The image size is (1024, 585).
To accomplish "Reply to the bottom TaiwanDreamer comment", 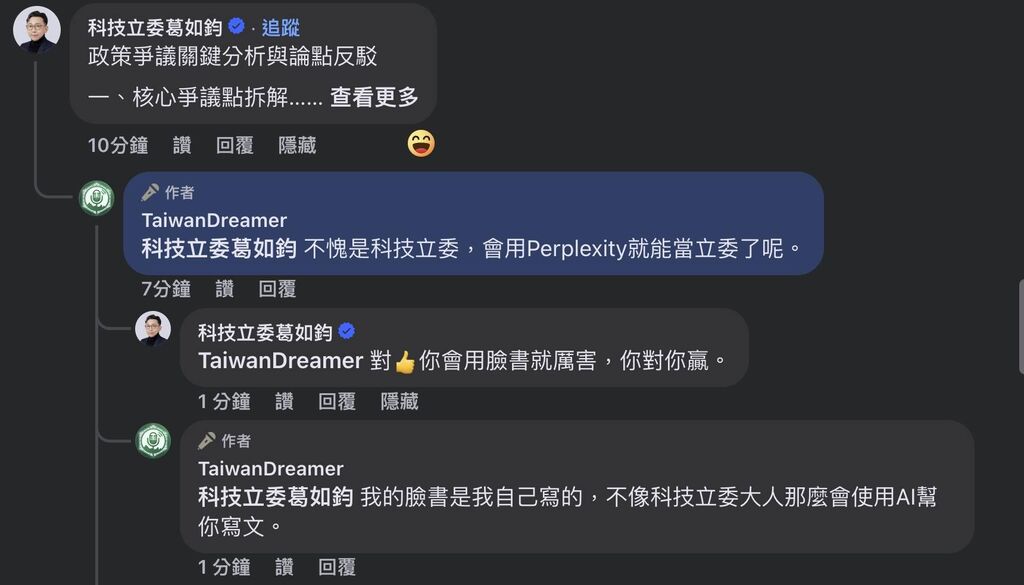I will tap(337, 567).
